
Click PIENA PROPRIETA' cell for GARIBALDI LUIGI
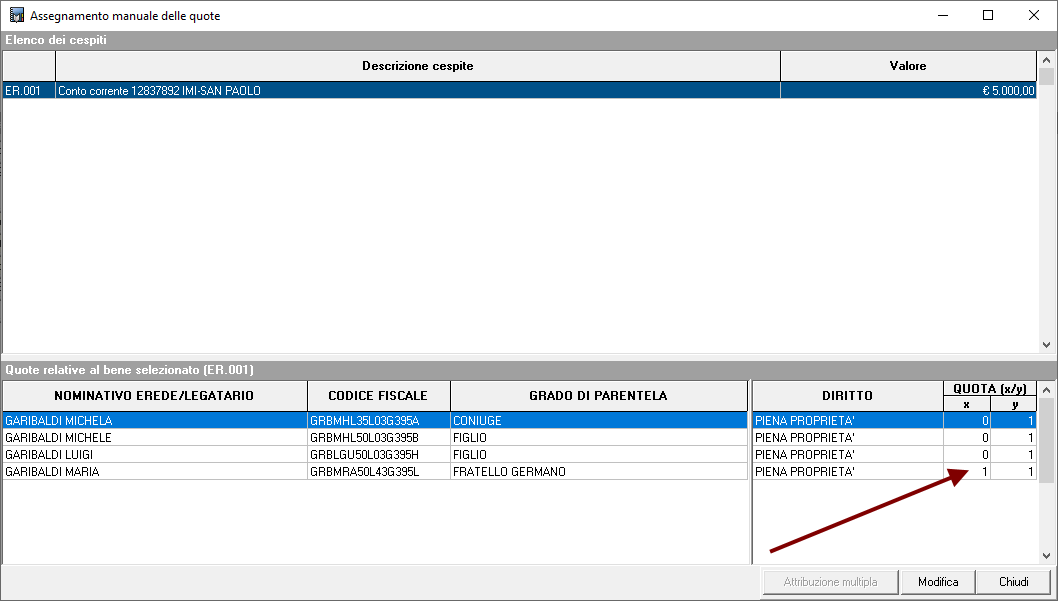847,455
